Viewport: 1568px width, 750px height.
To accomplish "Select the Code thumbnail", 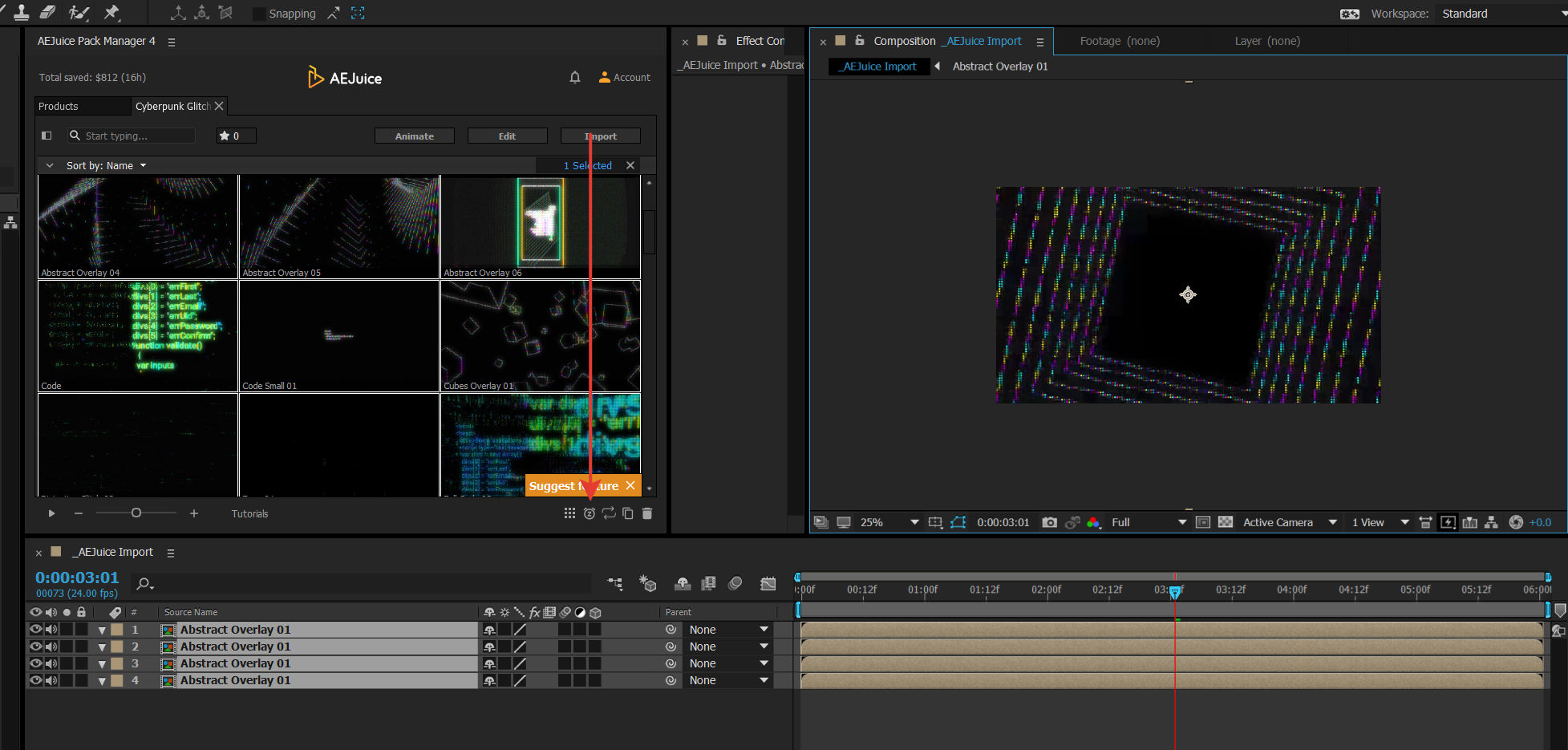I will click(x=138, y=333).
